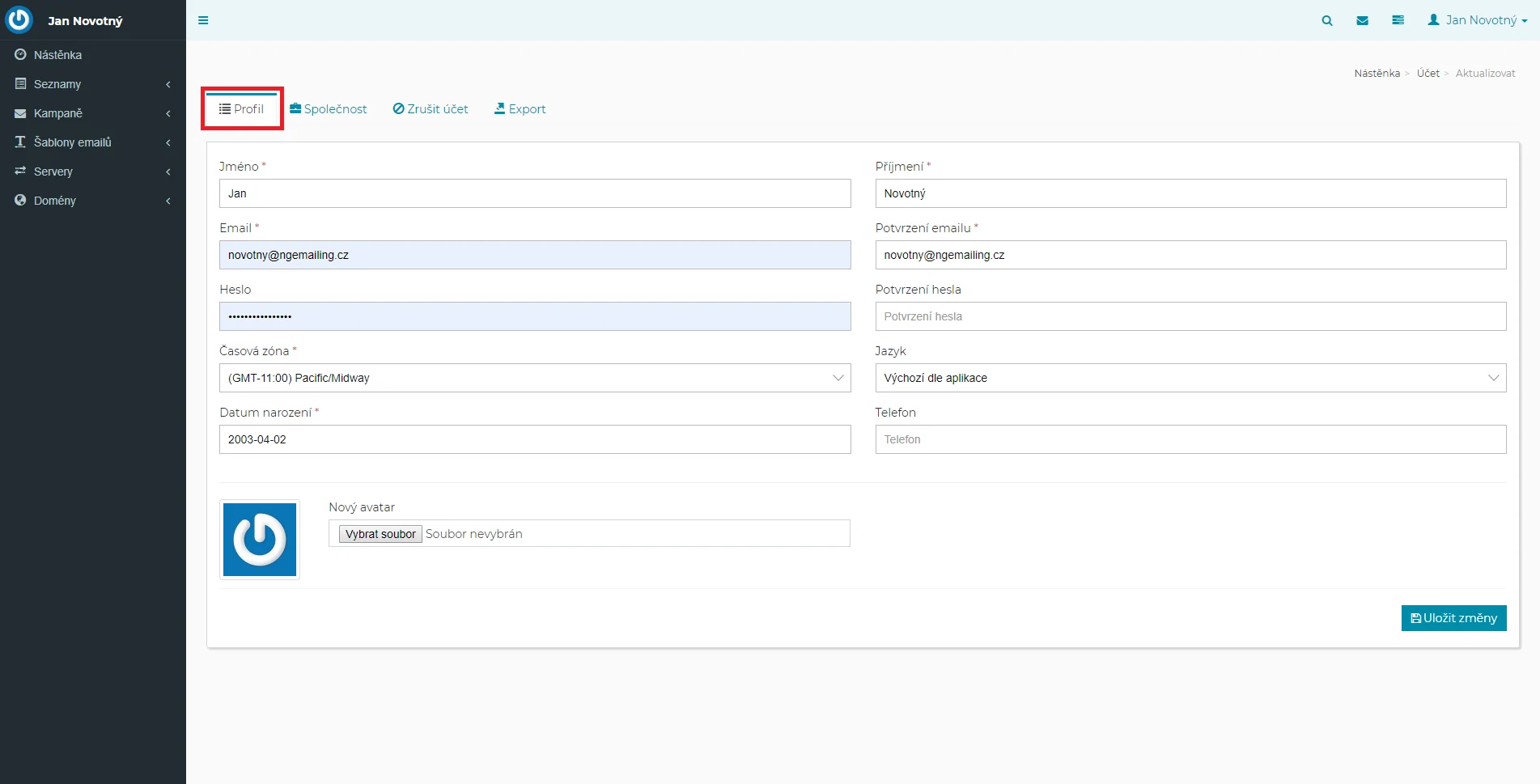Open the Časová zóna dropdown
This screenshot has height=784, width=1540.
[534, 378]
